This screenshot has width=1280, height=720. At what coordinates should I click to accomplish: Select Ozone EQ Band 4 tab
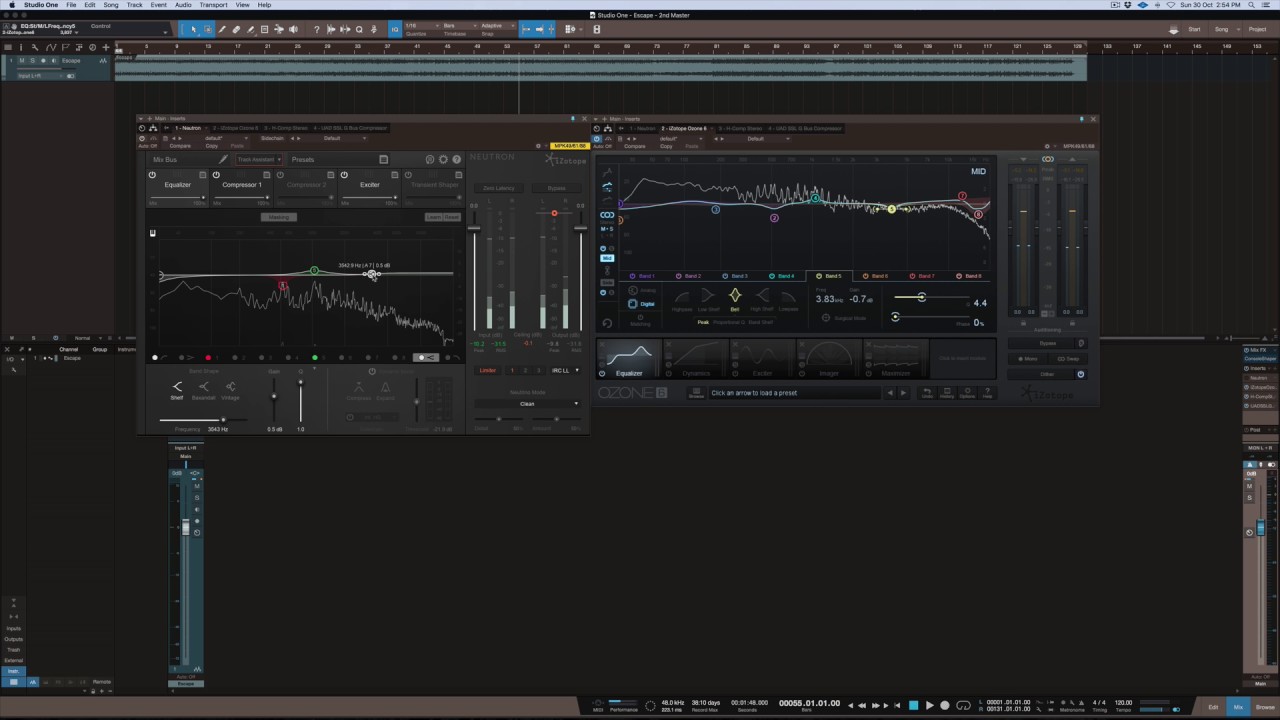[783, 276]
